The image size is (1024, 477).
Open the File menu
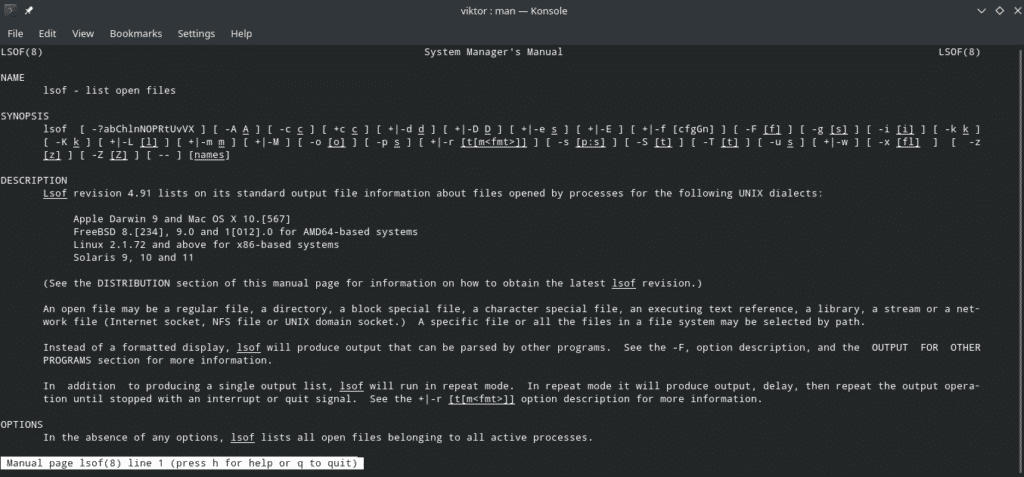tap(15, 33)
